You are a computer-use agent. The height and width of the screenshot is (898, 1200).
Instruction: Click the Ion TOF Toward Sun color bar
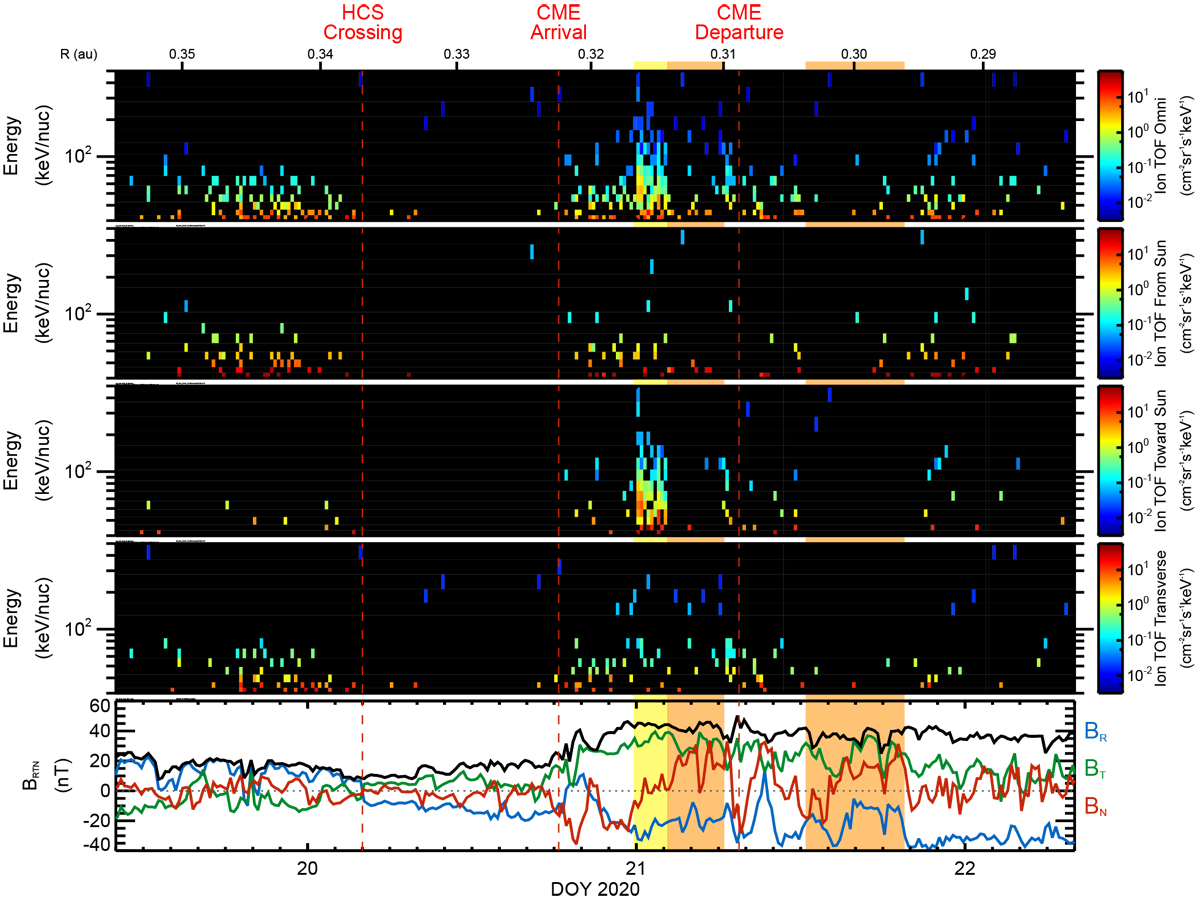[1111, 460]
